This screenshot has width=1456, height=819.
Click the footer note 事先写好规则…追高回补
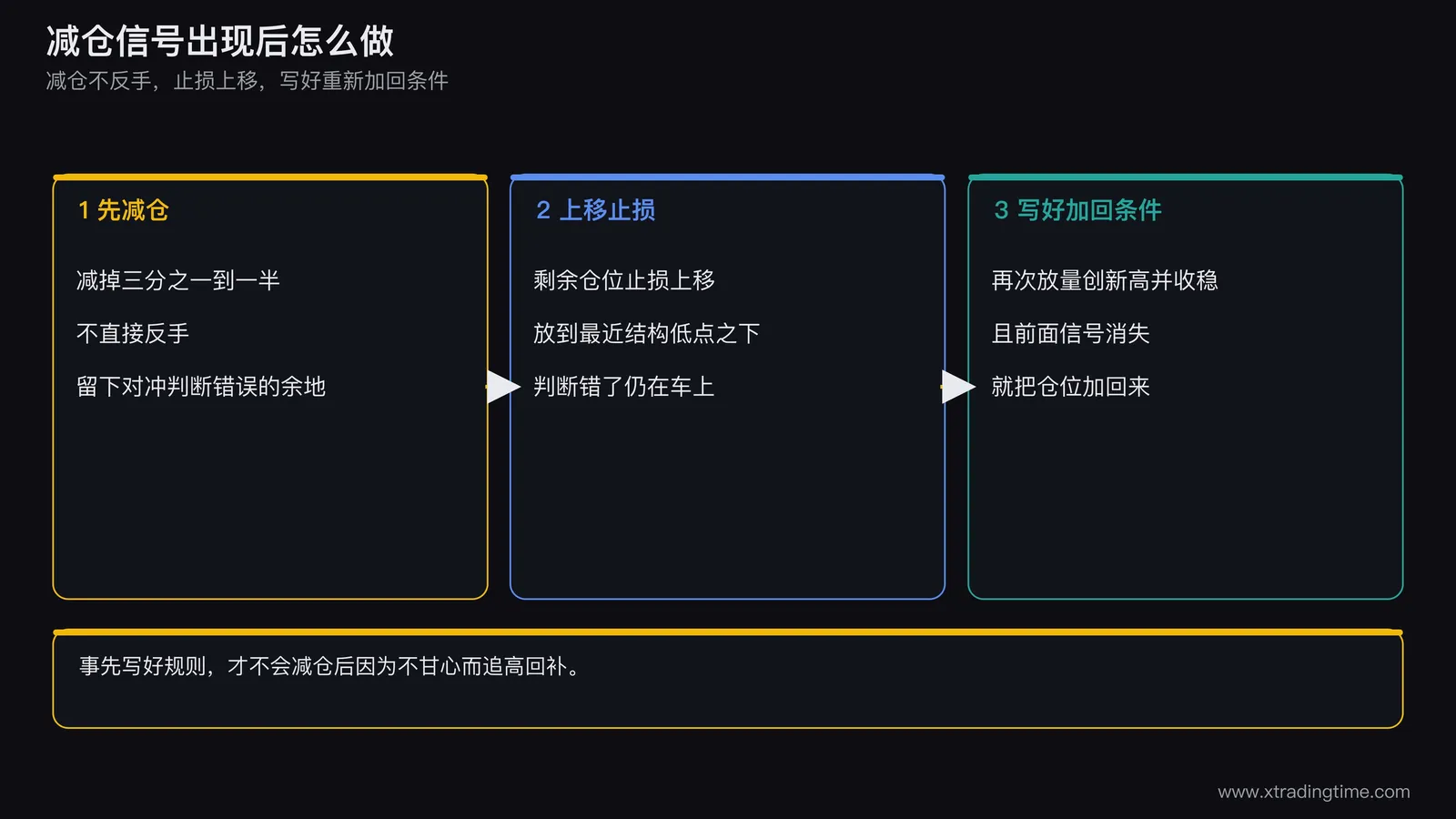pyautogui.click(x=330, y=666)
